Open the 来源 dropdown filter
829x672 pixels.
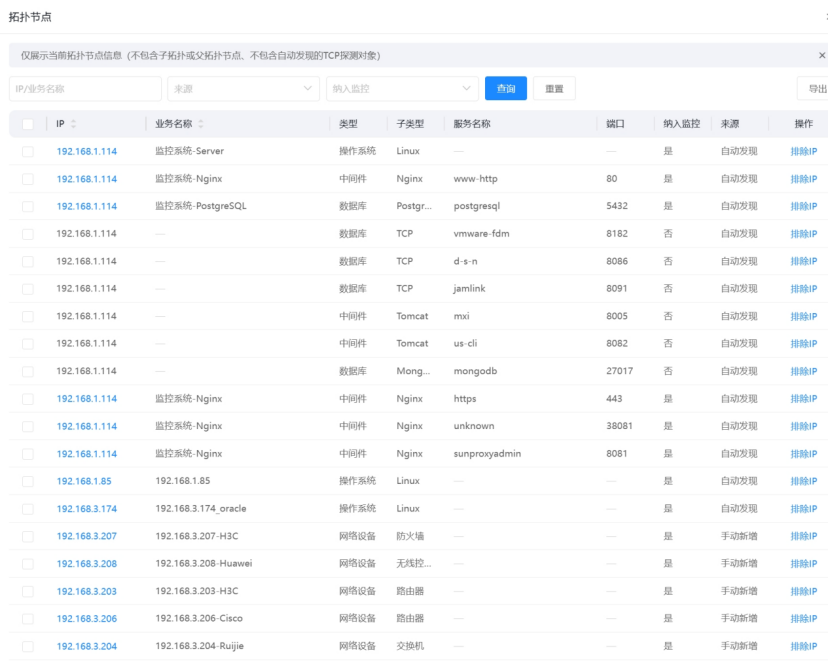[x=244, y=89]
